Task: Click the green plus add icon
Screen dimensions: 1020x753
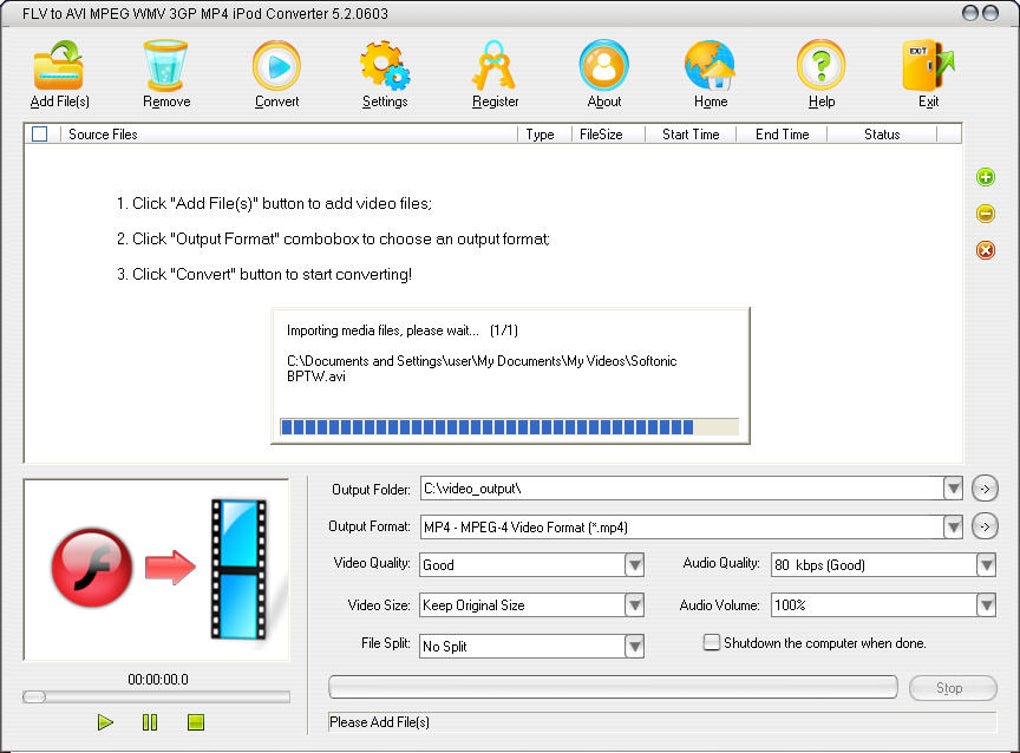Action: tap(986, 177)
